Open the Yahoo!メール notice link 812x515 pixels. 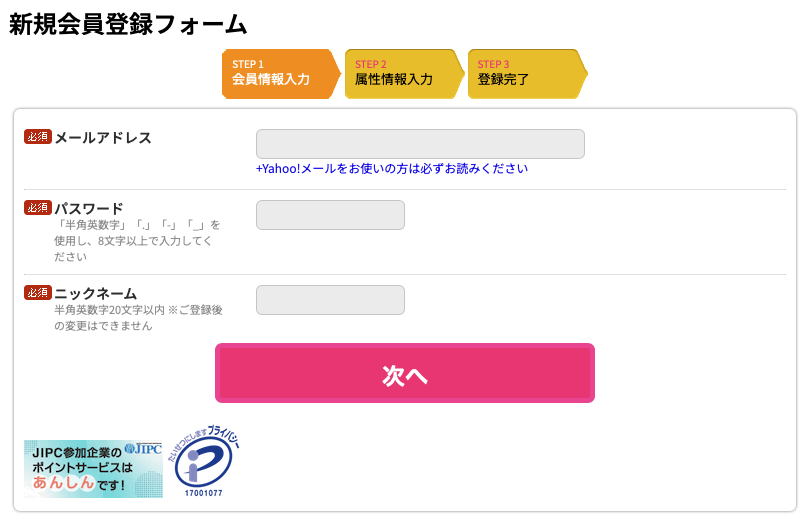(x=392, y=169)
